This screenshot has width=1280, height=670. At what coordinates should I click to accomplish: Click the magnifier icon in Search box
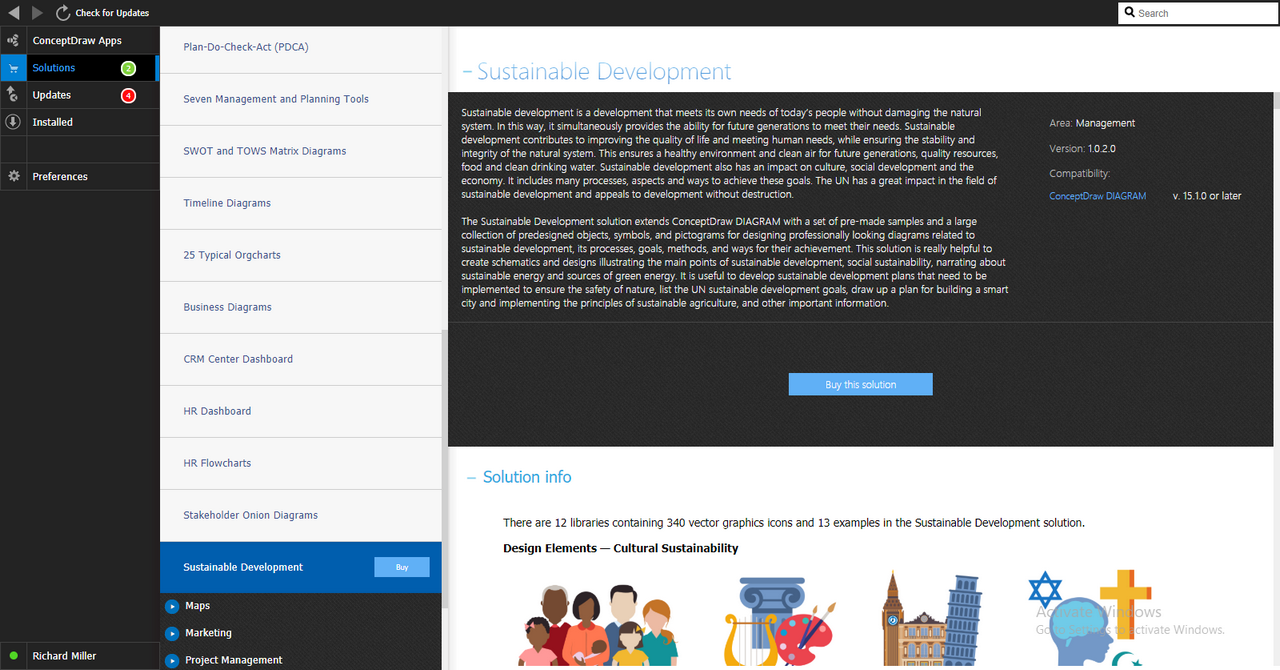pos(1130,13)
